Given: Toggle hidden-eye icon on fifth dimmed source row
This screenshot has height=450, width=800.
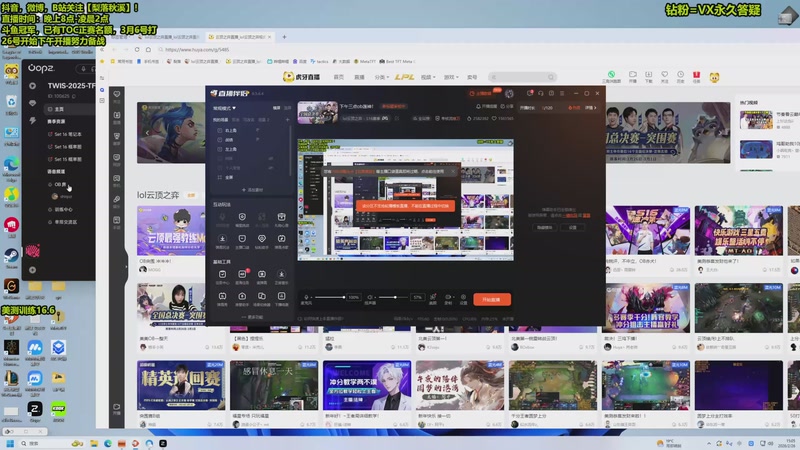Looking at the screenshot, I should (270, 168).
